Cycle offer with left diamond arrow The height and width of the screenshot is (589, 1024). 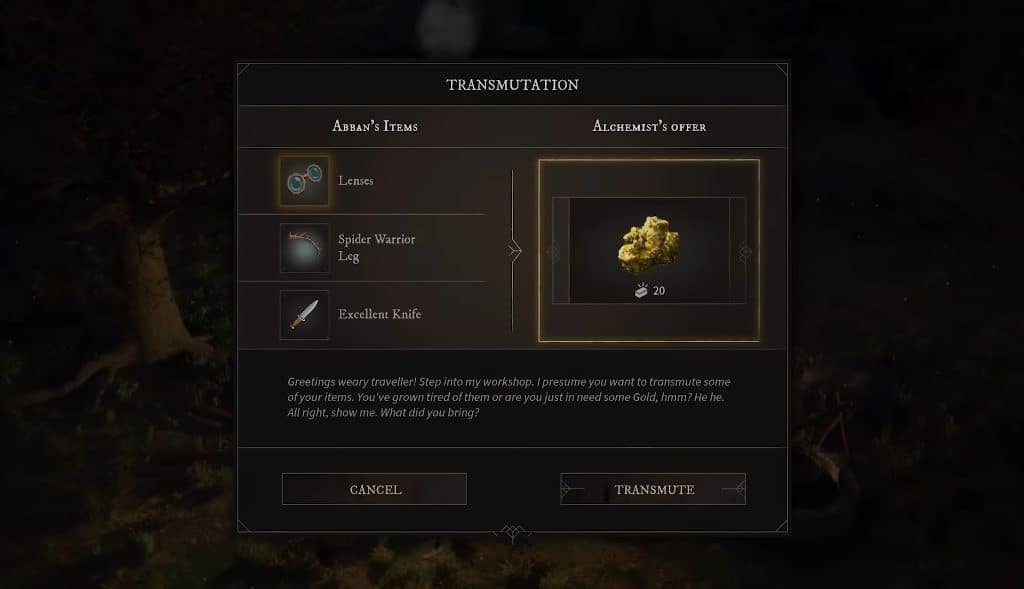(554, 251)
